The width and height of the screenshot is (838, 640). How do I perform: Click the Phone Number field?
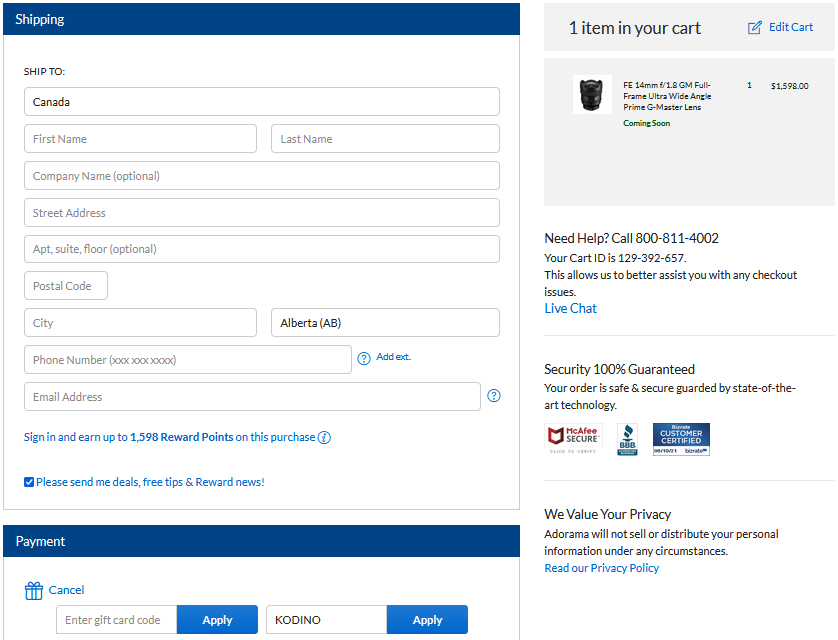(x=188, y=360)
